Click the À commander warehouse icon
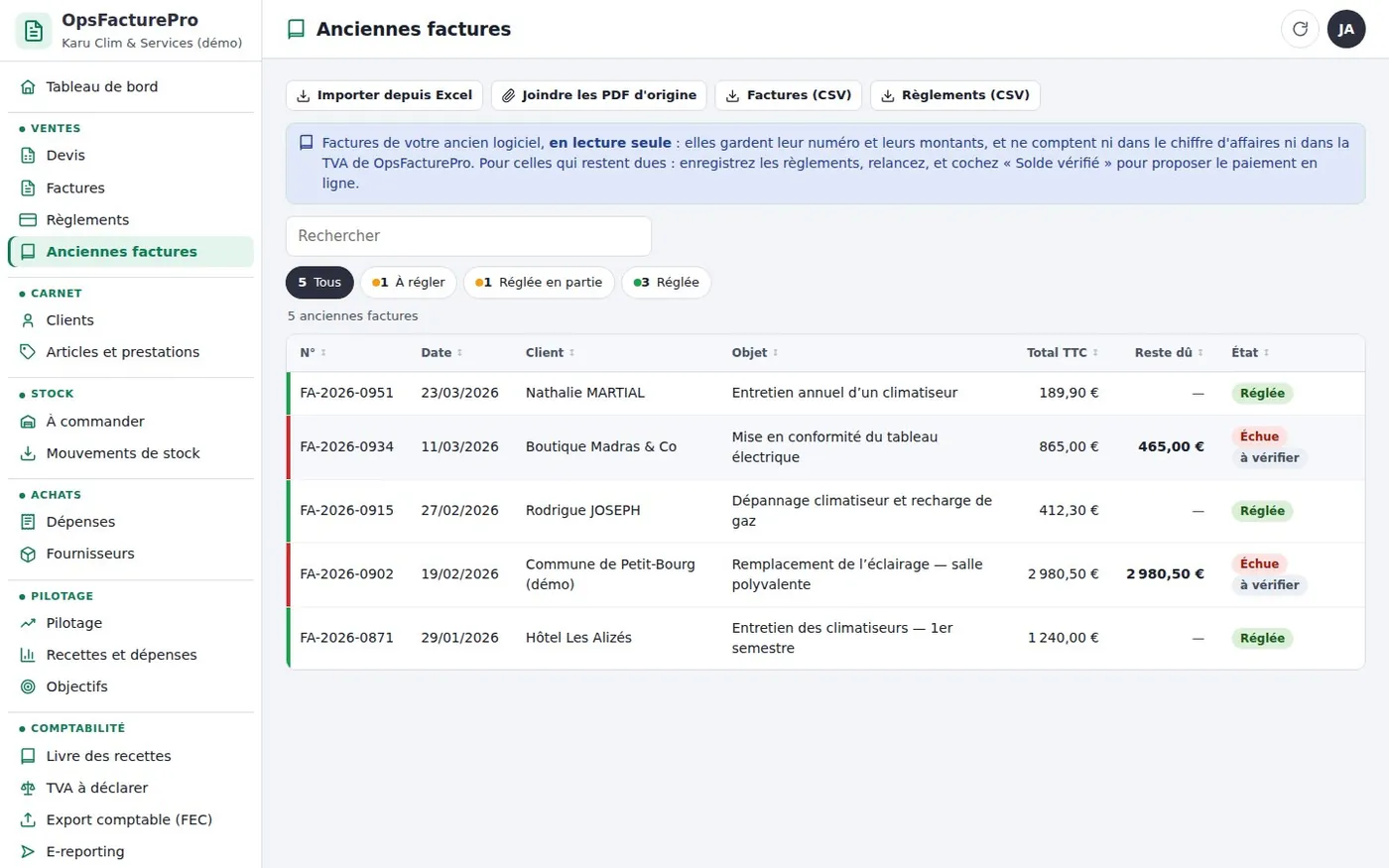This screenshot has width=1389, height=868. (28, 421)
